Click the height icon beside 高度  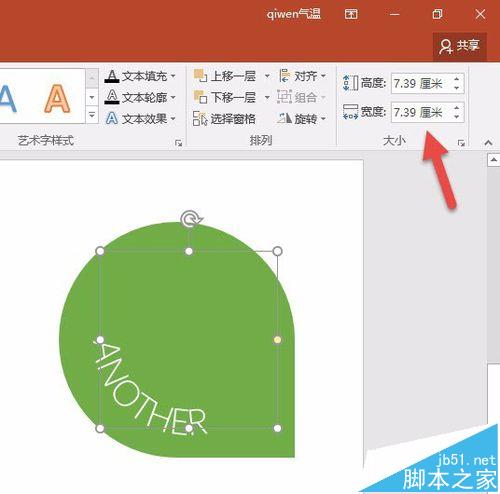pos(350,83)
